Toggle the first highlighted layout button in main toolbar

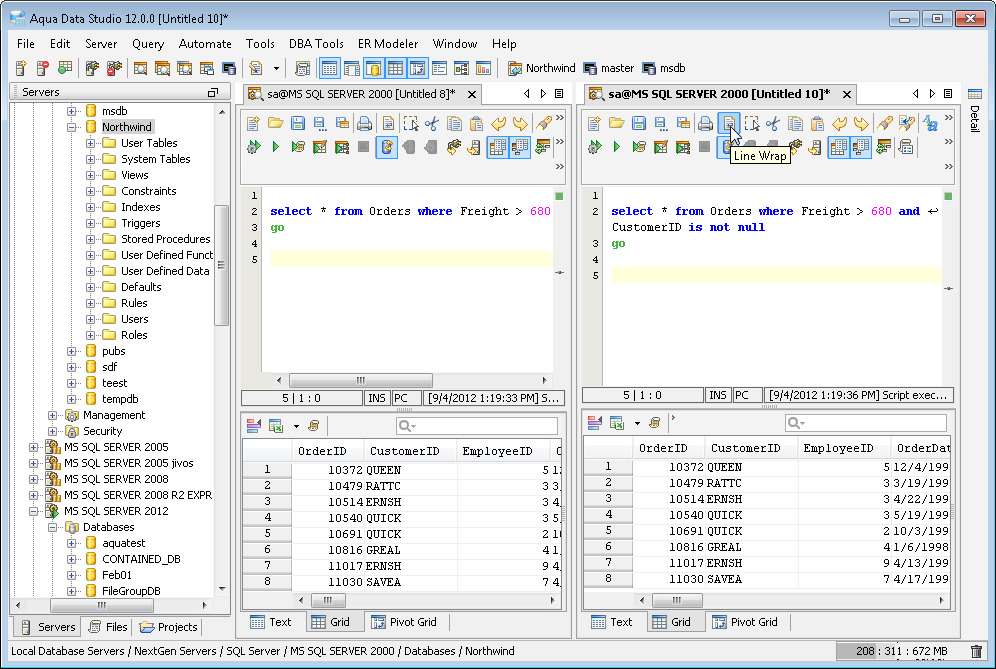329,68
